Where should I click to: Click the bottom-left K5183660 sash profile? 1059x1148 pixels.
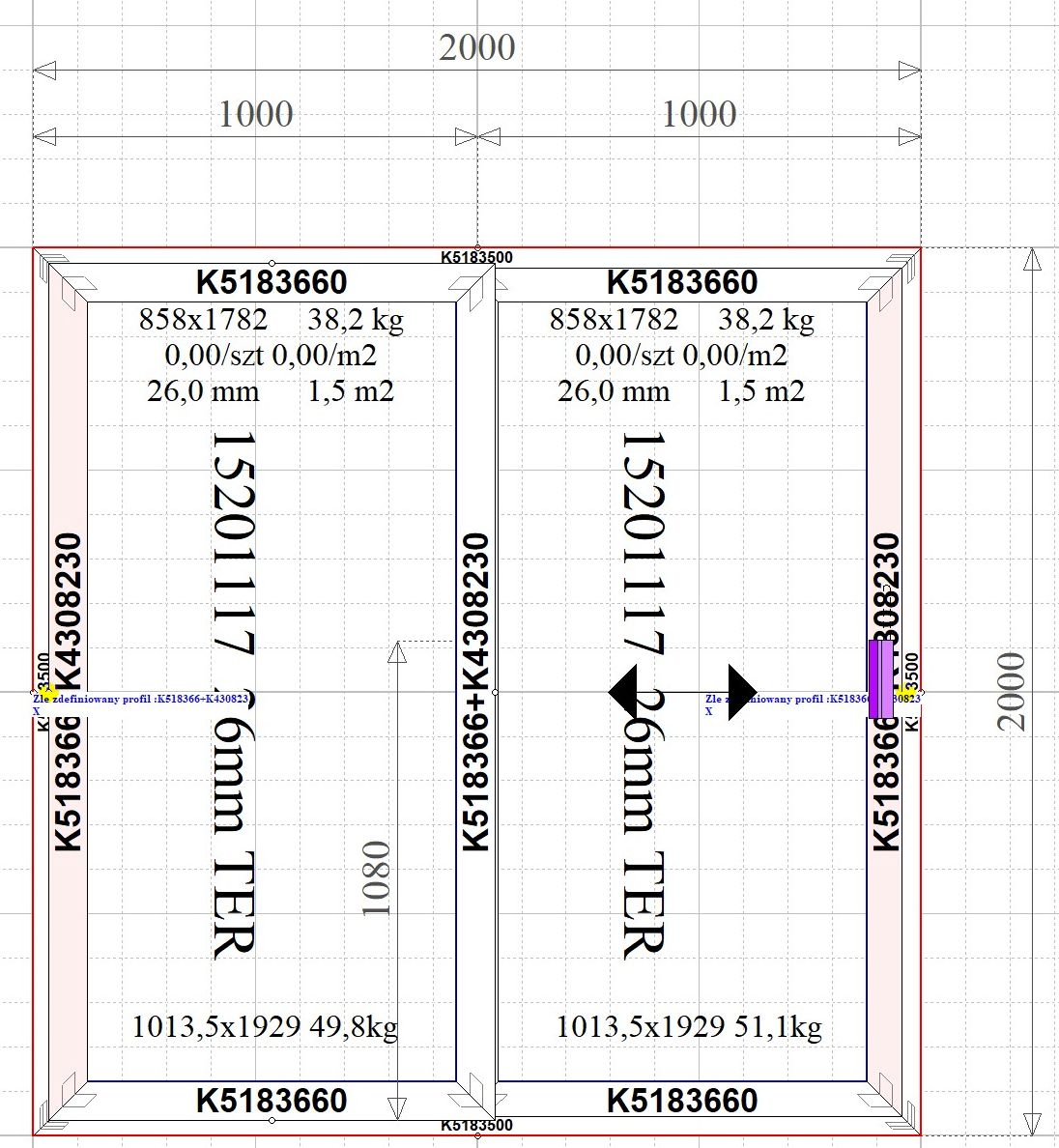coord(272,1101)
